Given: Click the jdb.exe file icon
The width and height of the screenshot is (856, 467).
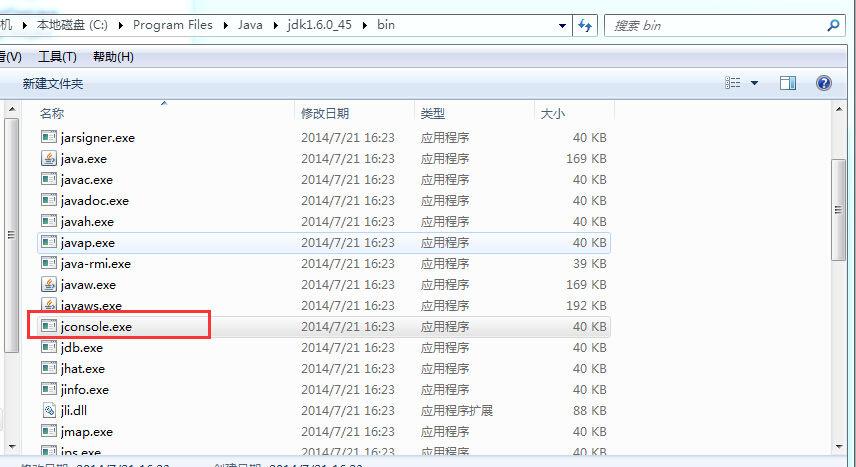Looking at the screenshot, I should pyautogui.click(x=49, y=347).
